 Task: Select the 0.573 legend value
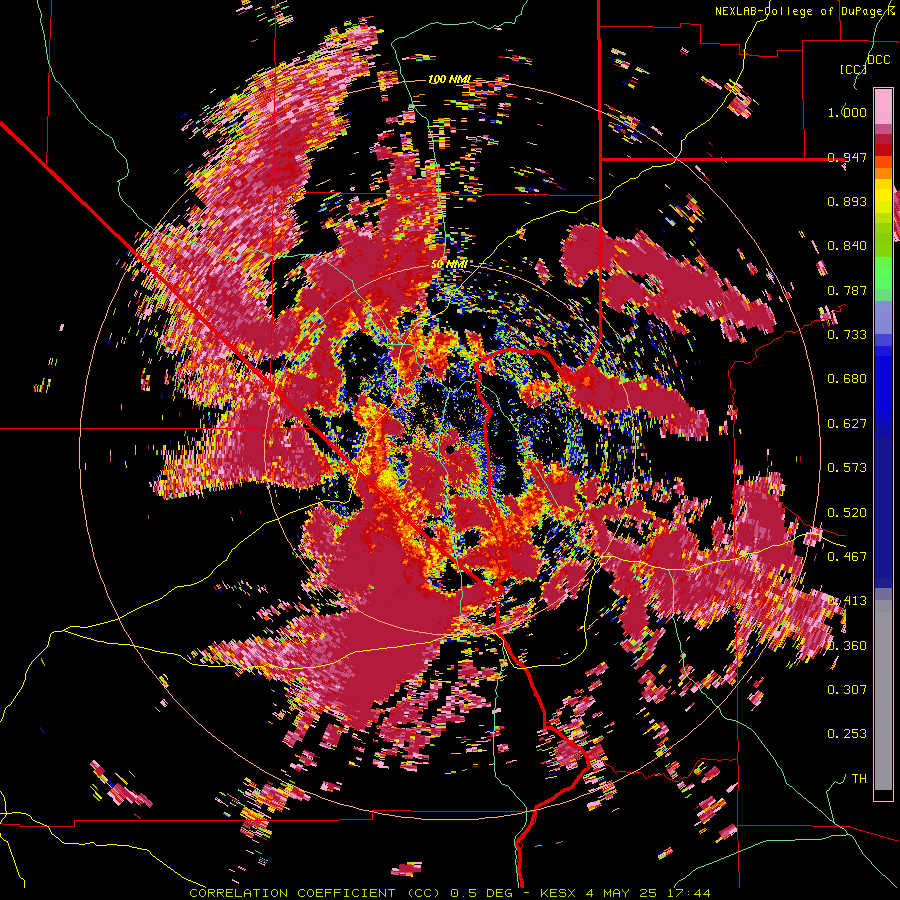(x=847, y=468)
